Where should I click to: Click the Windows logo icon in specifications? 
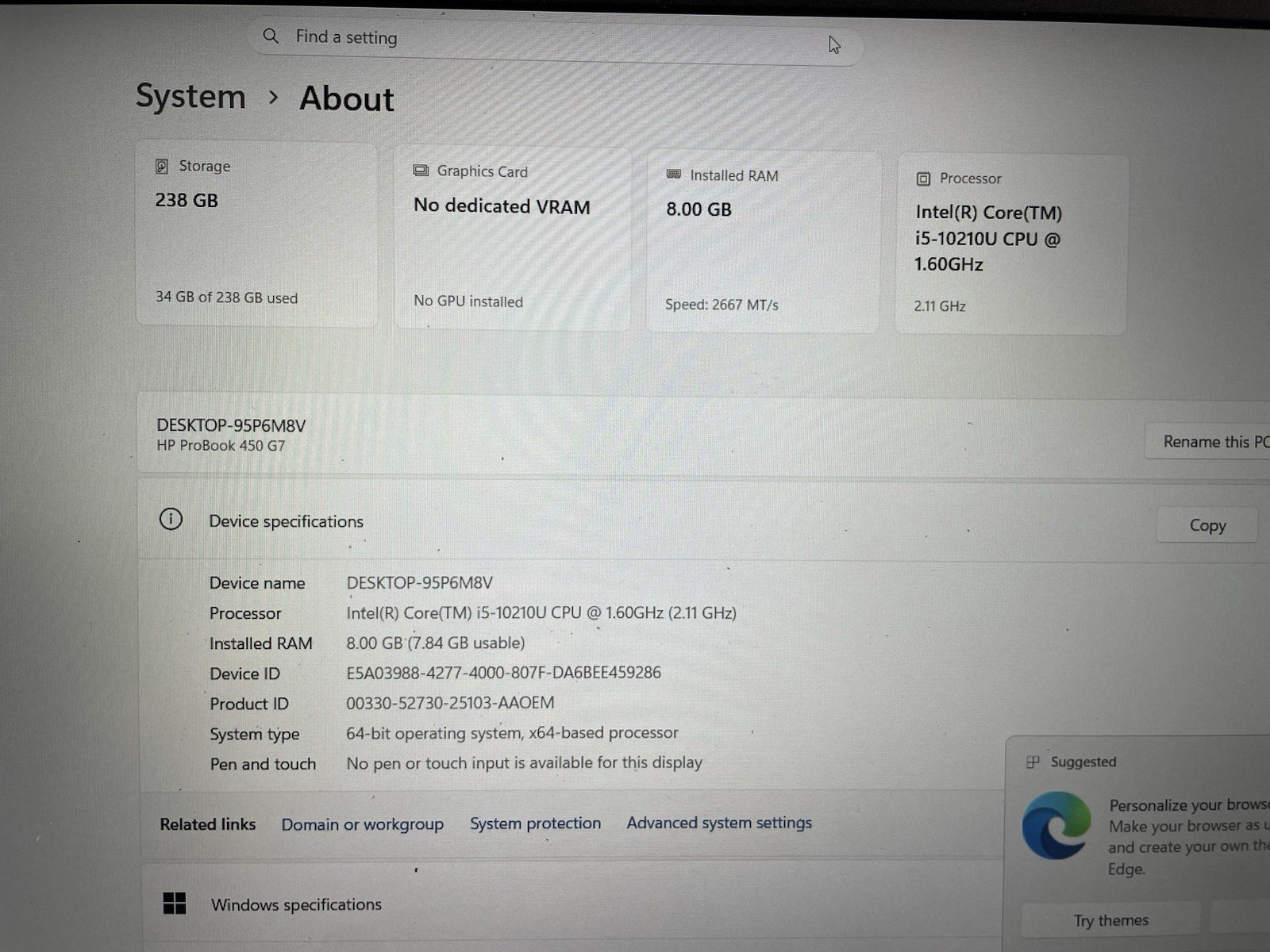(x=174, y=903)
